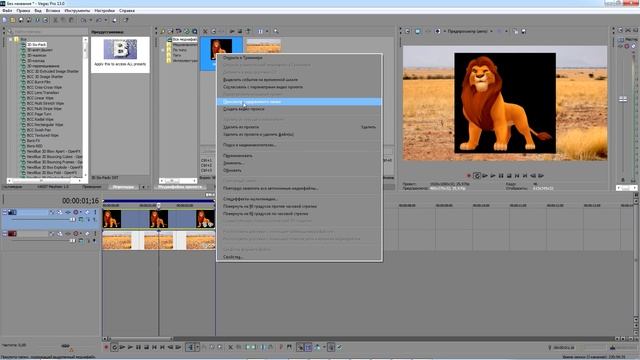Viewport: 640px width, 360px height.
Task: Click Play From Start in timeline transport
Action: coord(122,347)
